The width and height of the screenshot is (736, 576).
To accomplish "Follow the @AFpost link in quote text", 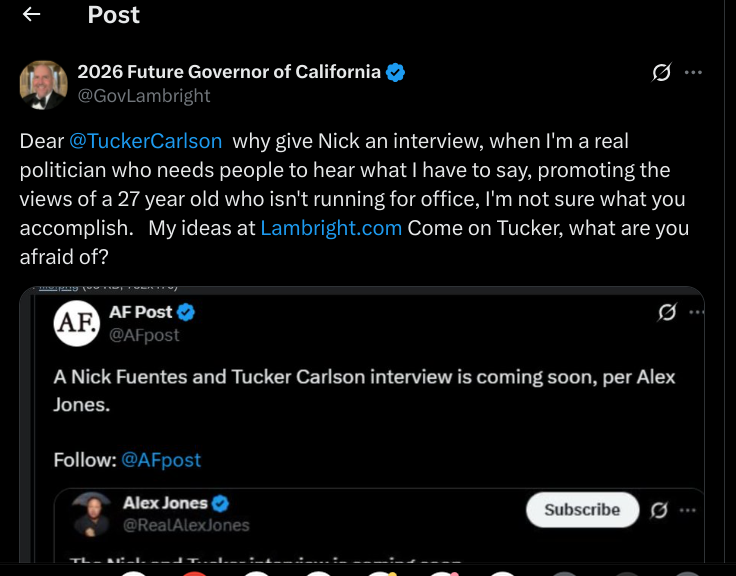I will click(161, 460).
